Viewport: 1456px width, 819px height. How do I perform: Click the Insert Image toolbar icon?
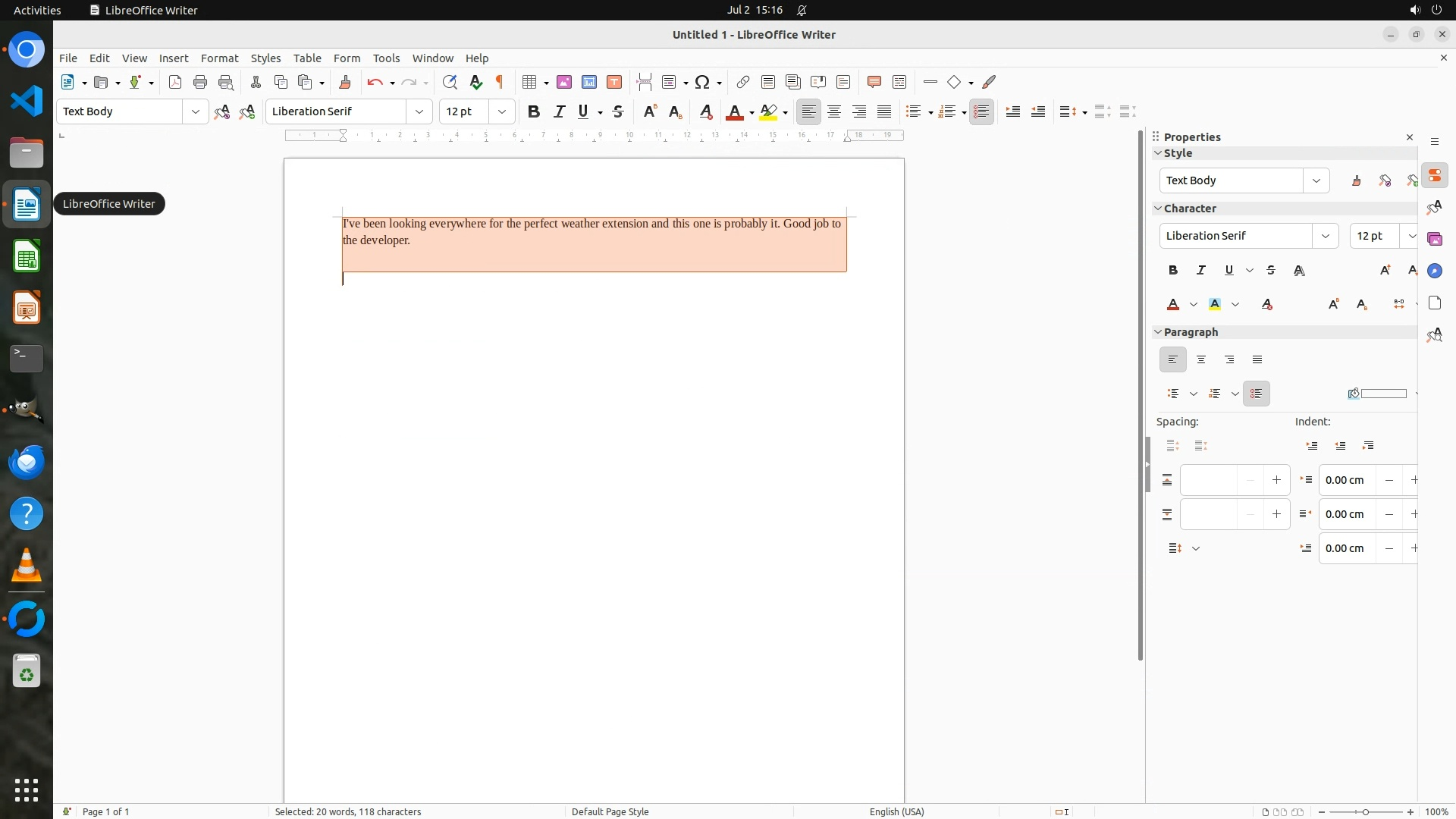564,82
